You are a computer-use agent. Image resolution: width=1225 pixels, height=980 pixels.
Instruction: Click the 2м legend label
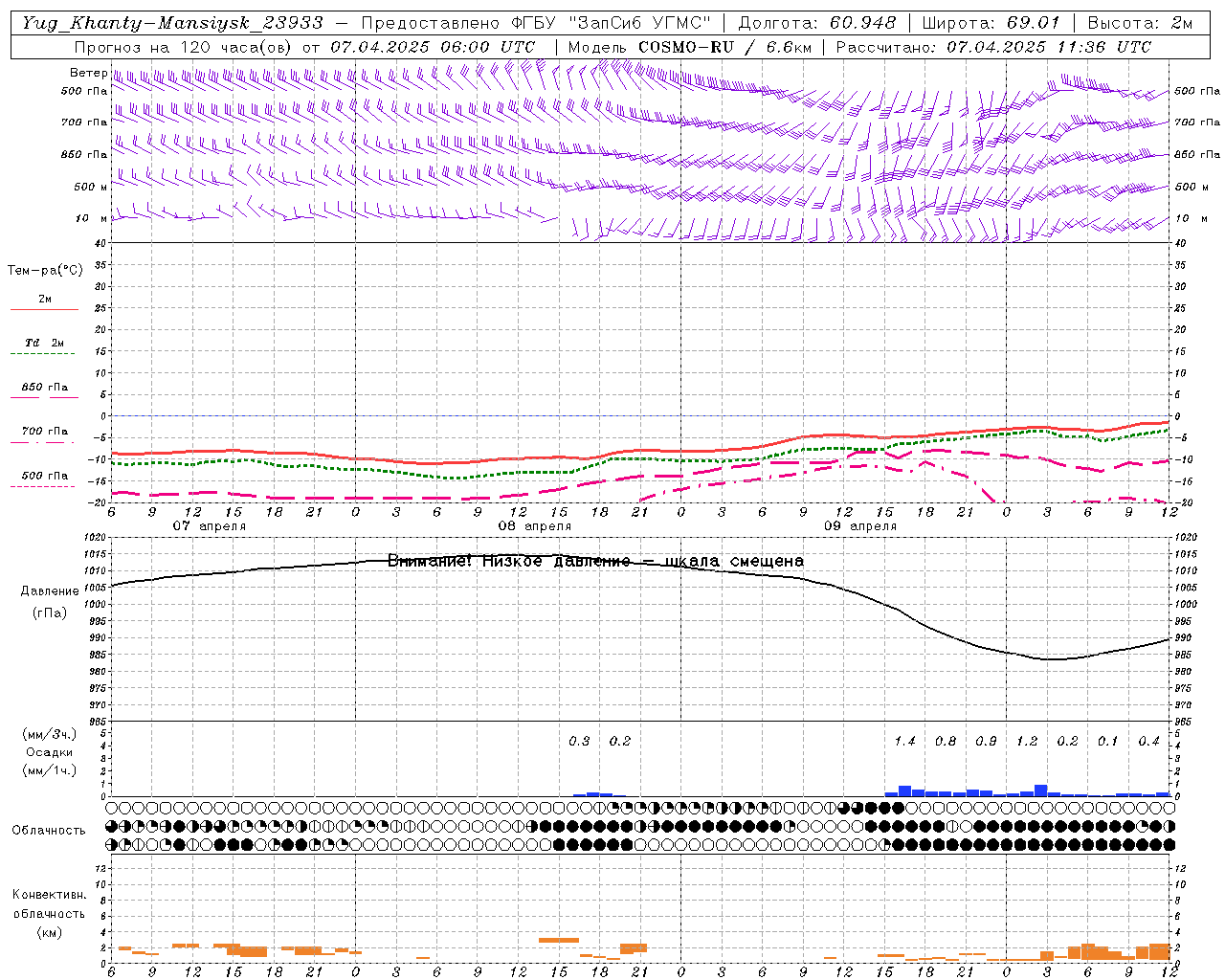(45, 300)
